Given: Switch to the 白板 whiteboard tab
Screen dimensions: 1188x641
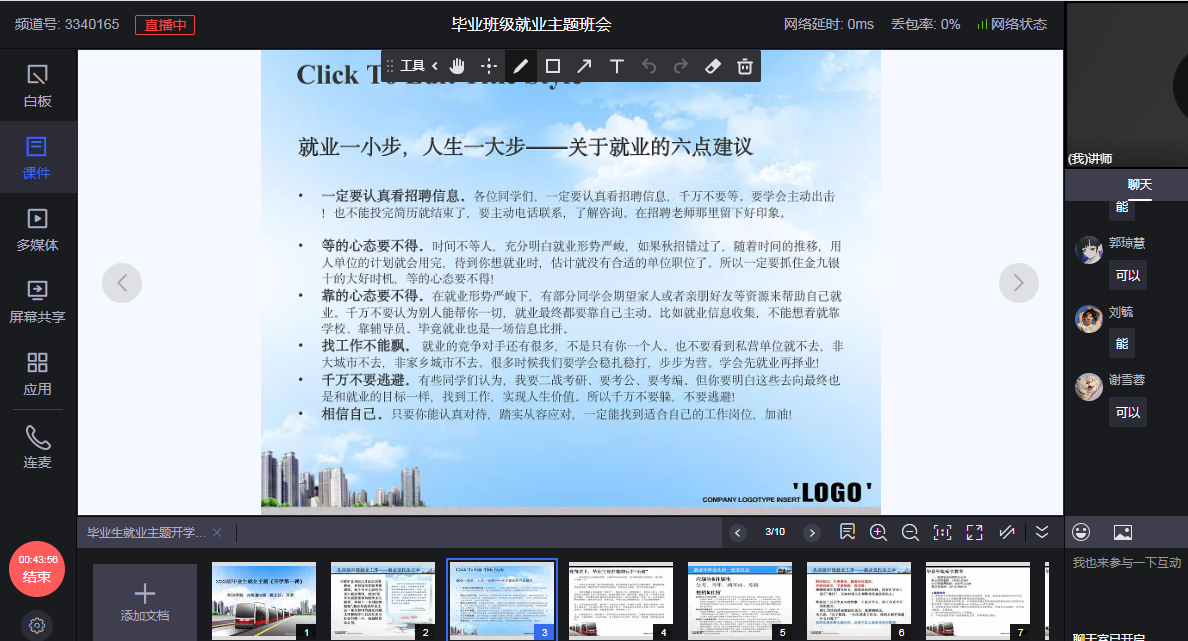Looking at the screenshot, I should 37,85.
